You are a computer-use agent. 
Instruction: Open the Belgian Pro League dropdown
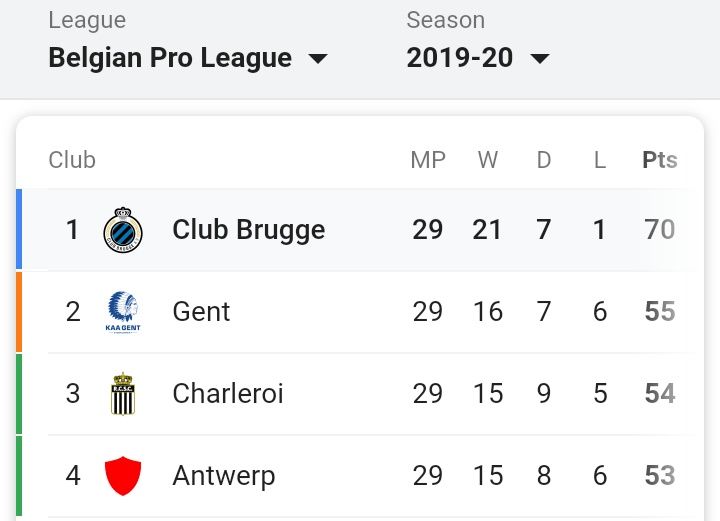click(170, 58)
